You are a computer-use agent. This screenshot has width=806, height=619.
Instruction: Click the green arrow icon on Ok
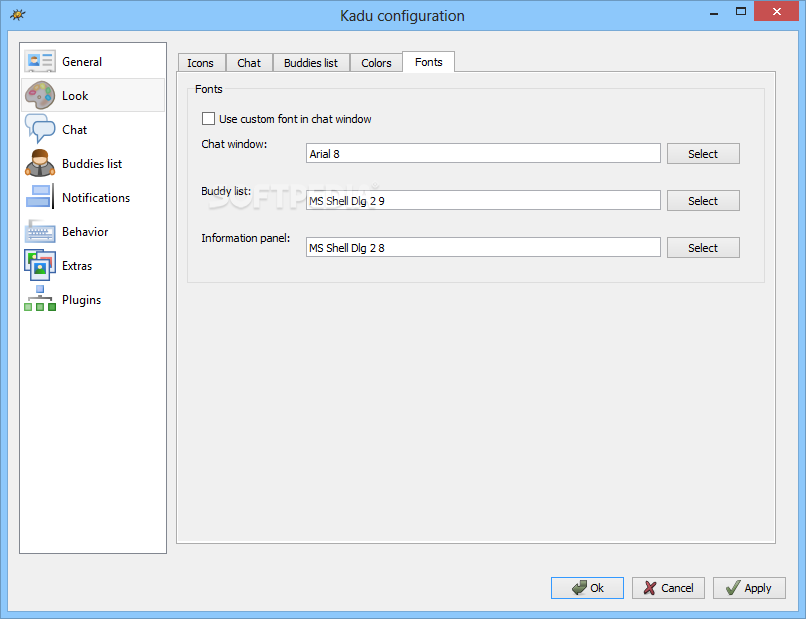tap(579, 588)
